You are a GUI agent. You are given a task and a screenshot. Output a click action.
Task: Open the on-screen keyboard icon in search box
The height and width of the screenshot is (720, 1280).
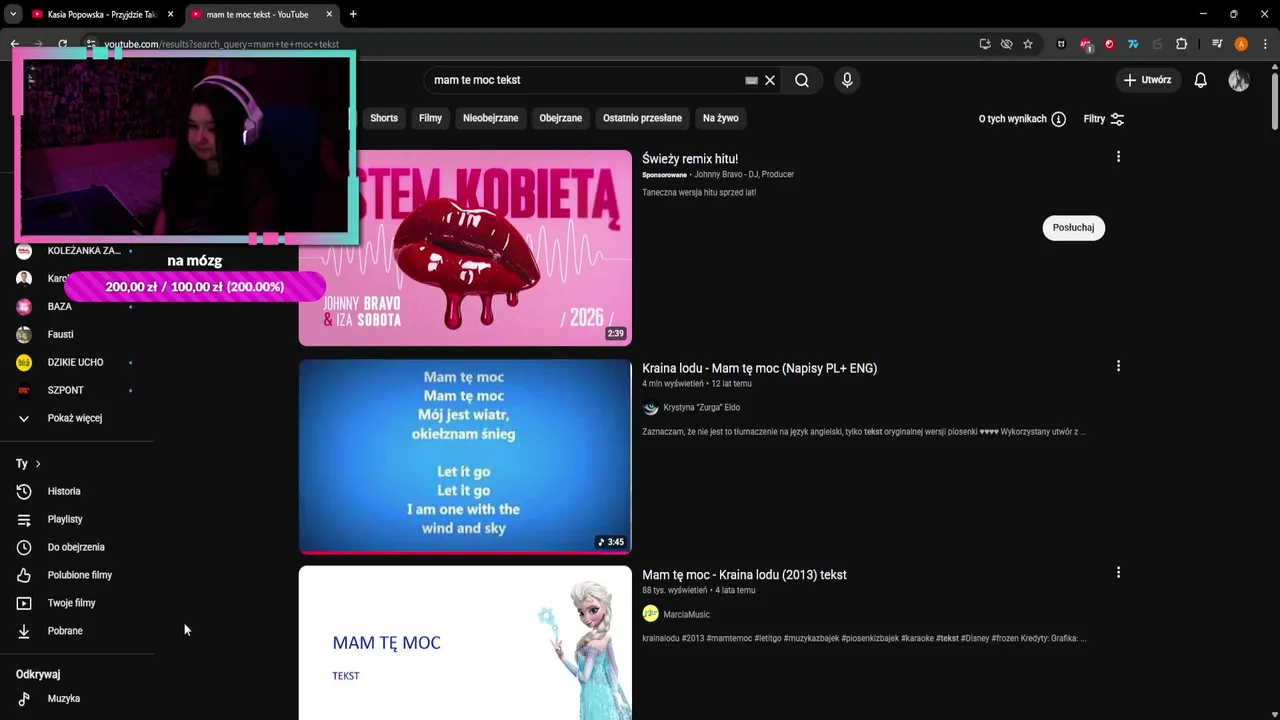[751, 80]
